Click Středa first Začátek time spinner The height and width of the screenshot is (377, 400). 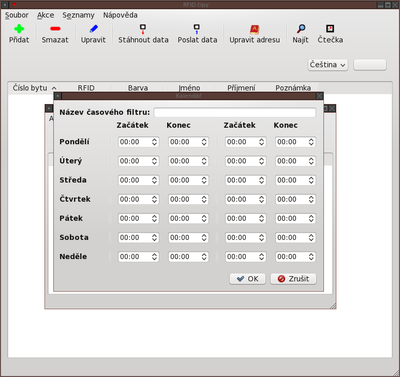pyautogui.click(x=138, y=180)
